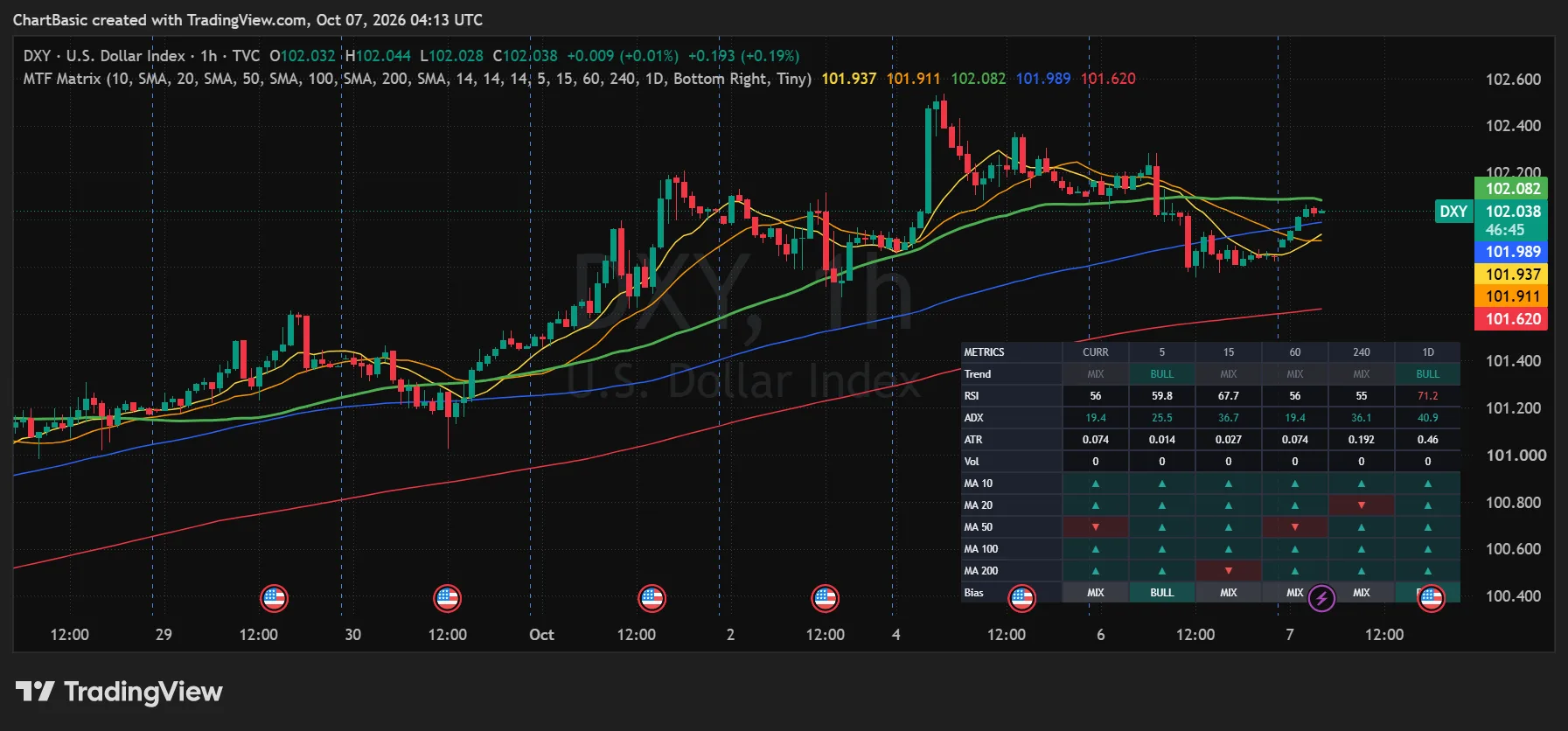Click the 240 column header in the table

point(1362,352)
